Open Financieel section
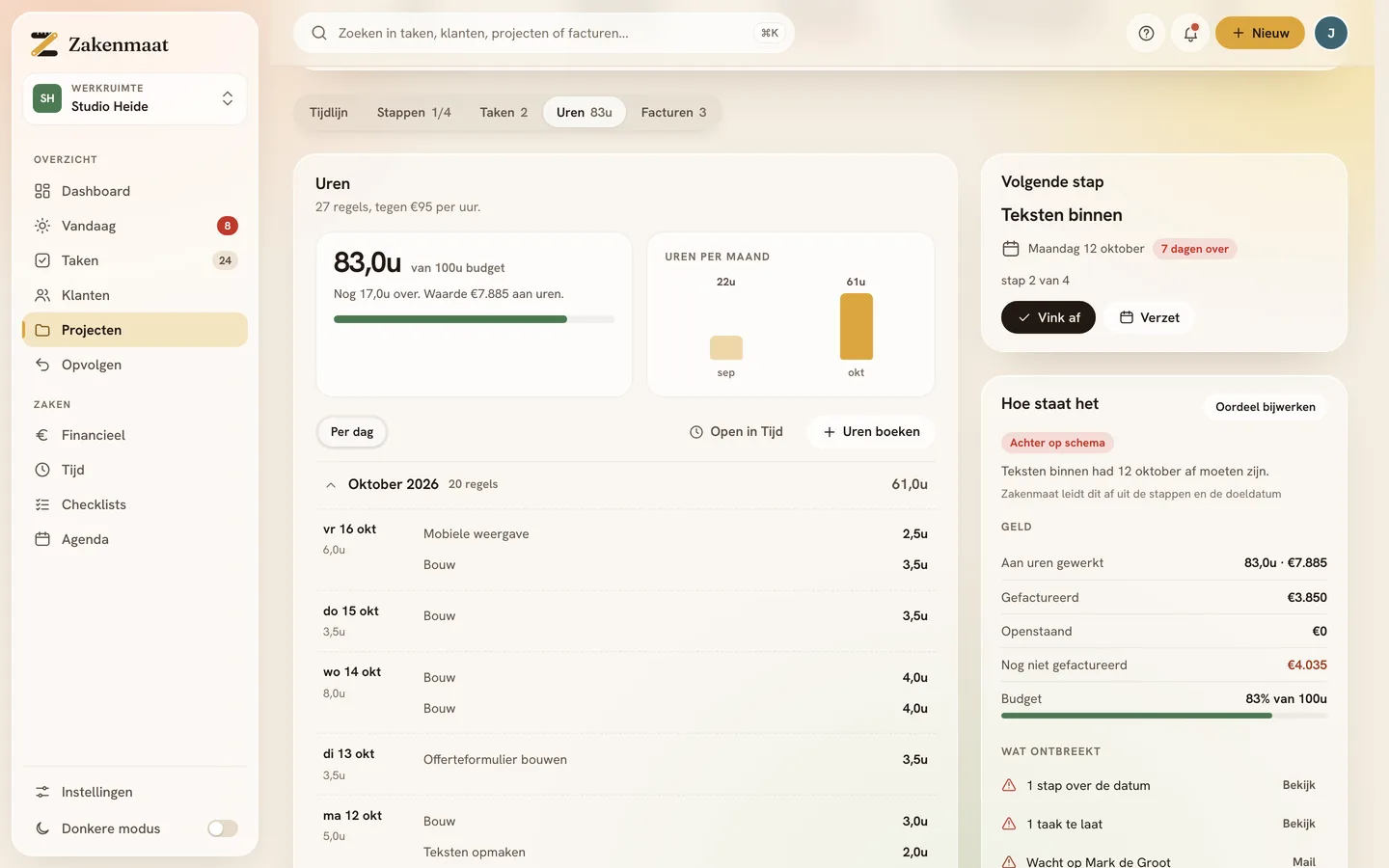Image resolution: width=1389 pixels, height=868 pixels. (x=135, y=435)
